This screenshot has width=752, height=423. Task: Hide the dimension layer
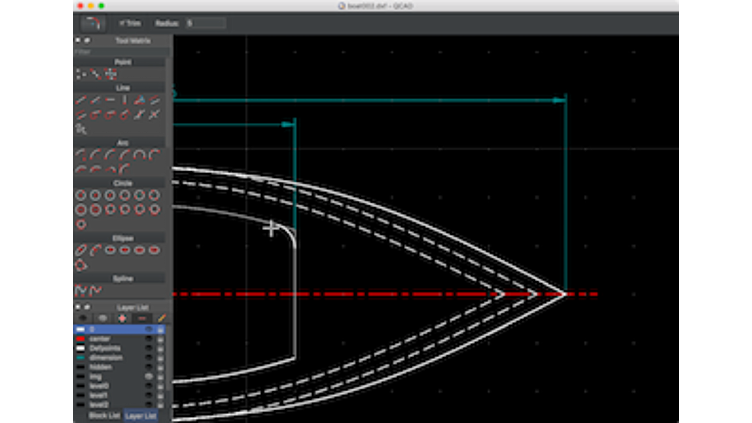(149, 357)
